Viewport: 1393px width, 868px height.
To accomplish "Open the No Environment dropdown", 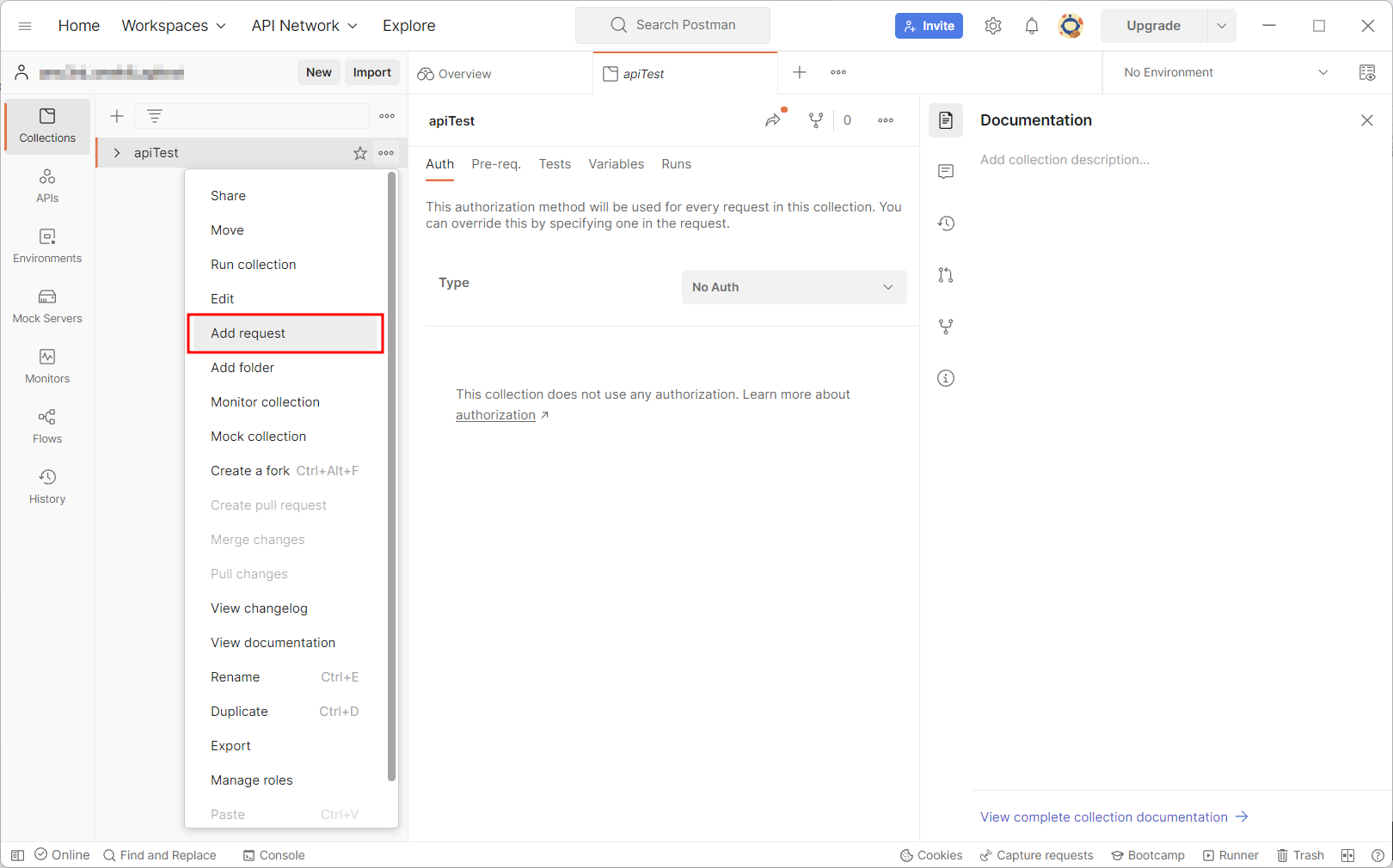I will pyautogui.click(x=1226, y=72).
